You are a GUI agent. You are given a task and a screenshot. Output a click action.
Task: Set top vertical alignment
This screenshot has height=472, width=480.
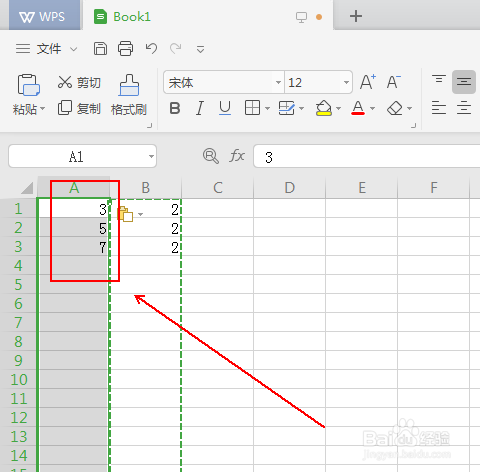coord(439,80)
